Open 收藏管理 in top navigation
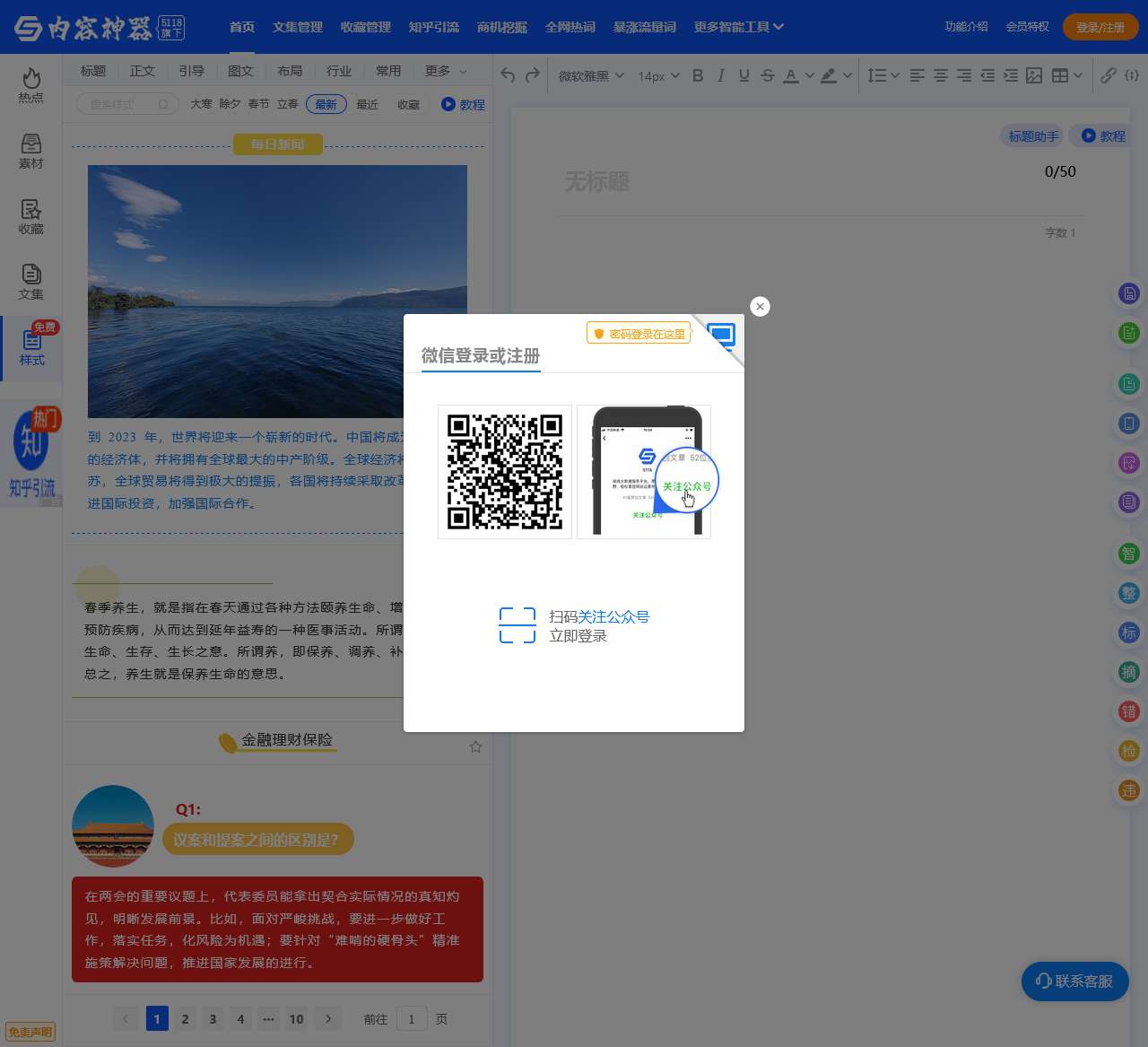The width and height of the screenshot is (1148, 1047). 366,27
